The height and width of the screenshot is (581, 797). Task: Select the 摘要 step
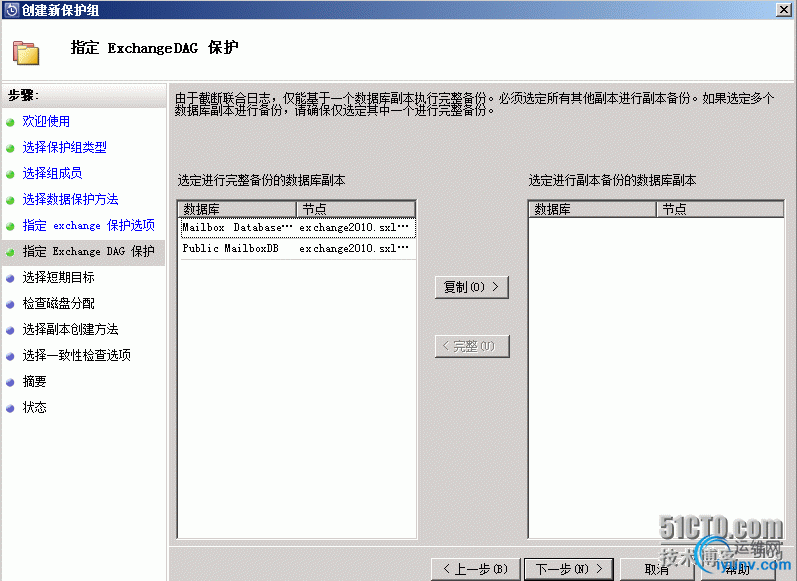point(34,381)
